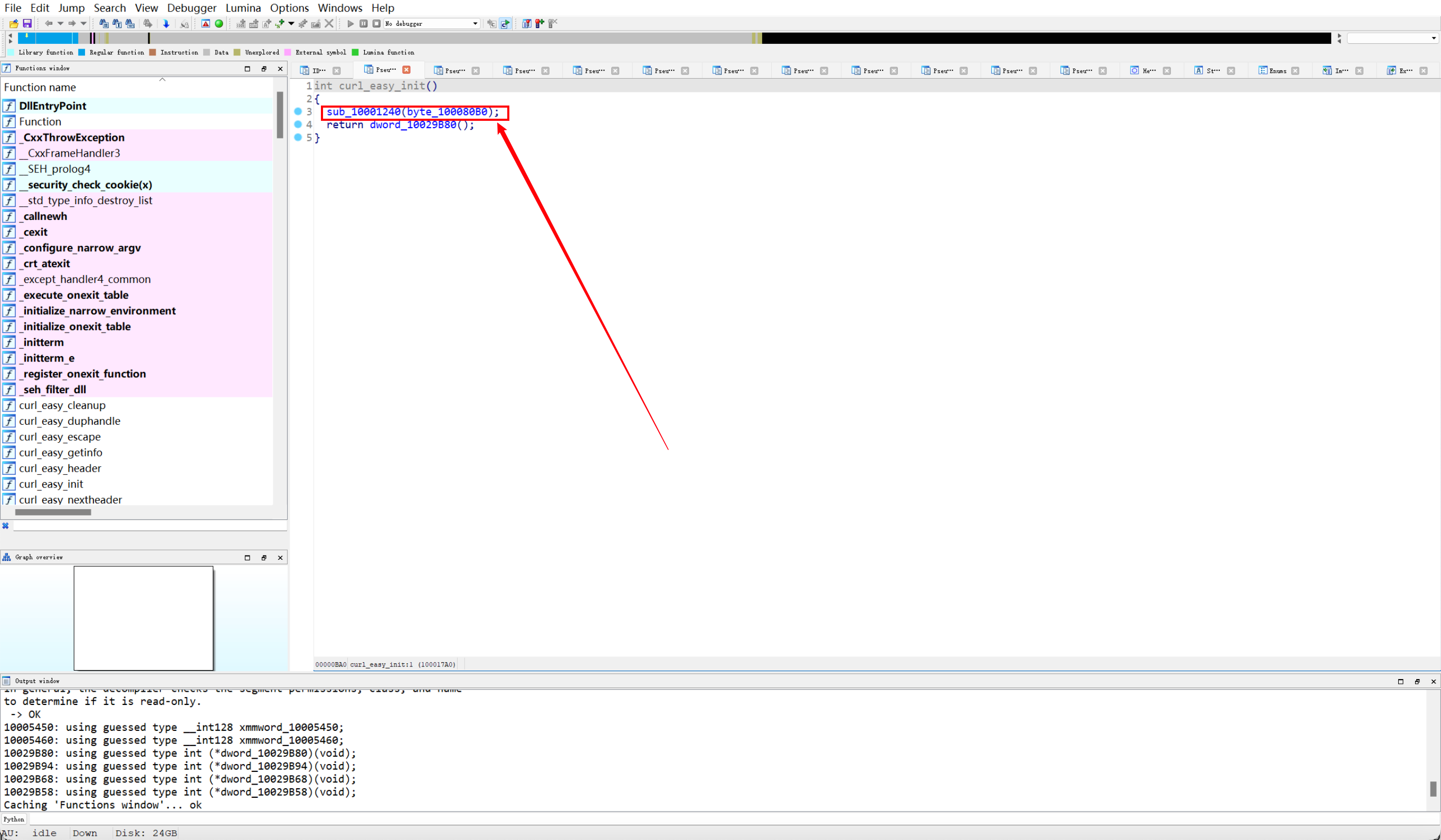Click the red warning triangle icon
Image resolution: width=1441 pixels, height=840 pixels.
tap(206, 23)
